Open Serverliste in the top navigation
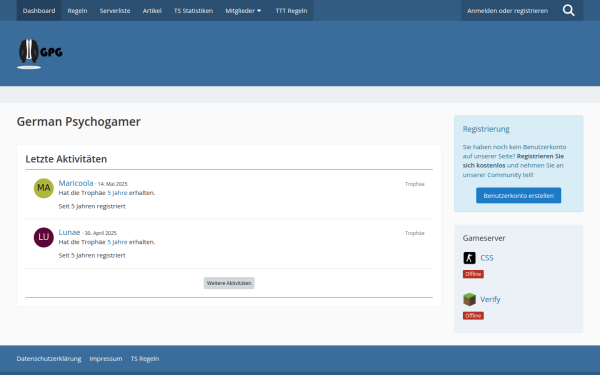Viewport: 600px width, 375px height. 115,10
